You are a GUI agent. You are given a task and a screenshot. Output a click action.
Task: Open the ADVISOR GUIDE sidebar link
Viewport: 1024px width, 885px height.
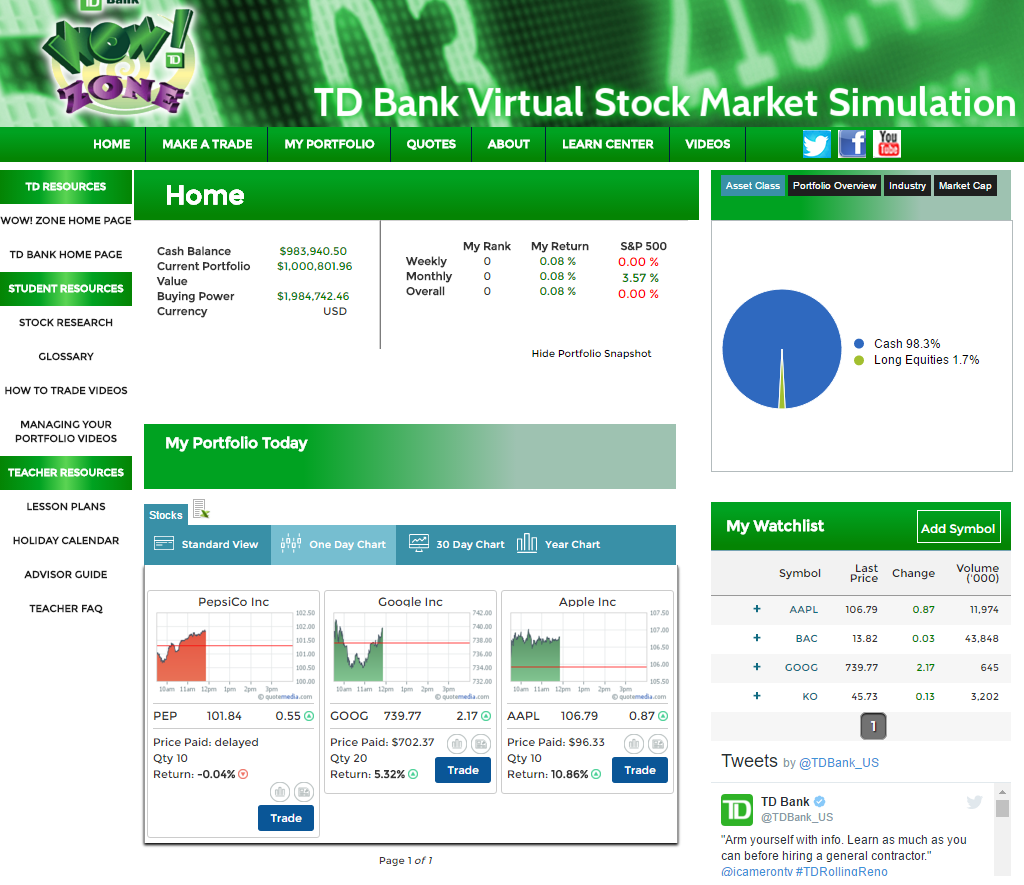(x=66, y=575)
